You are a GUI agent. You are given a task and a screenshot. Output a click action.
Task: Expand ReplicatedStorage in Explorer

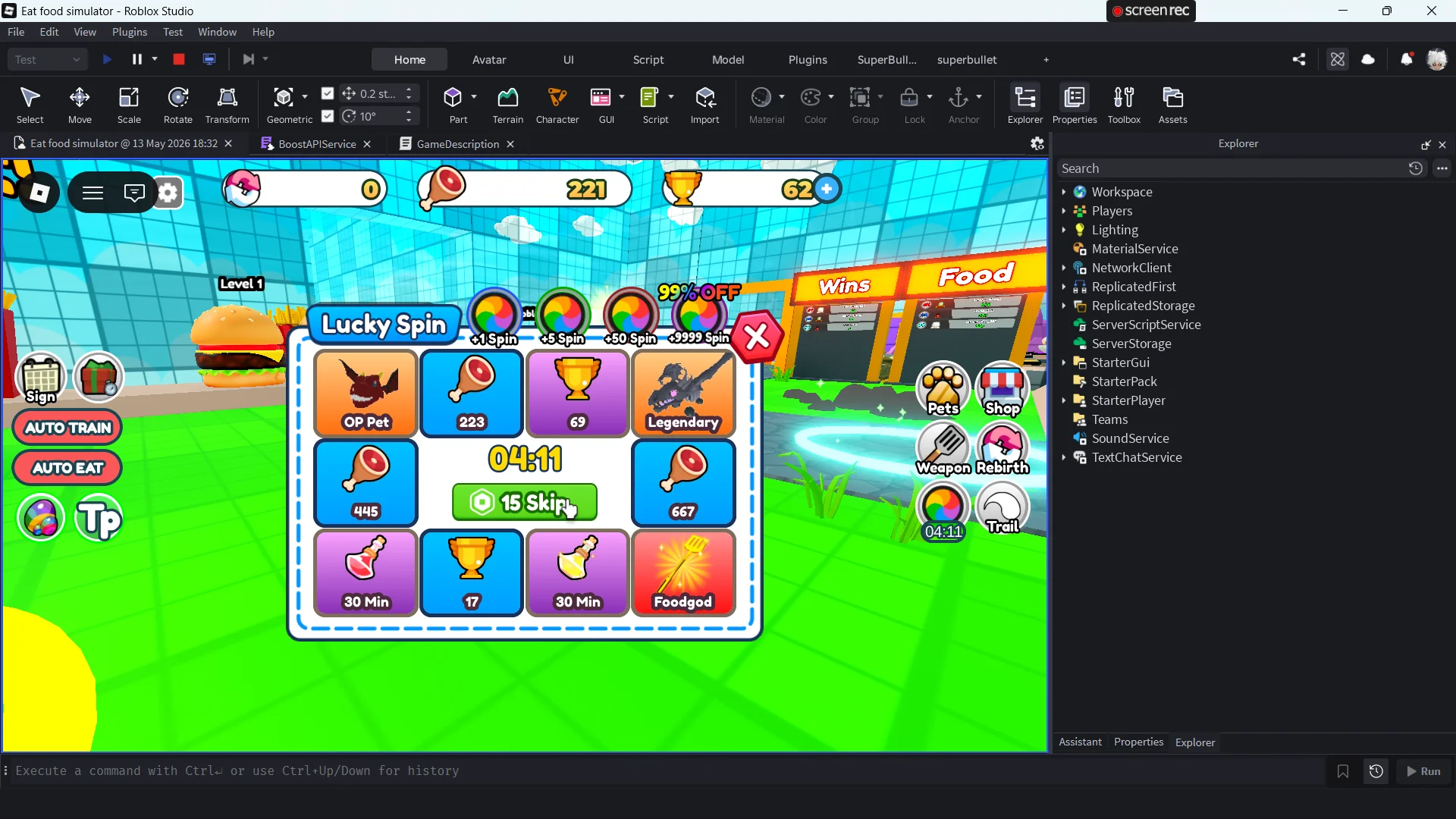click(1064, 306)
